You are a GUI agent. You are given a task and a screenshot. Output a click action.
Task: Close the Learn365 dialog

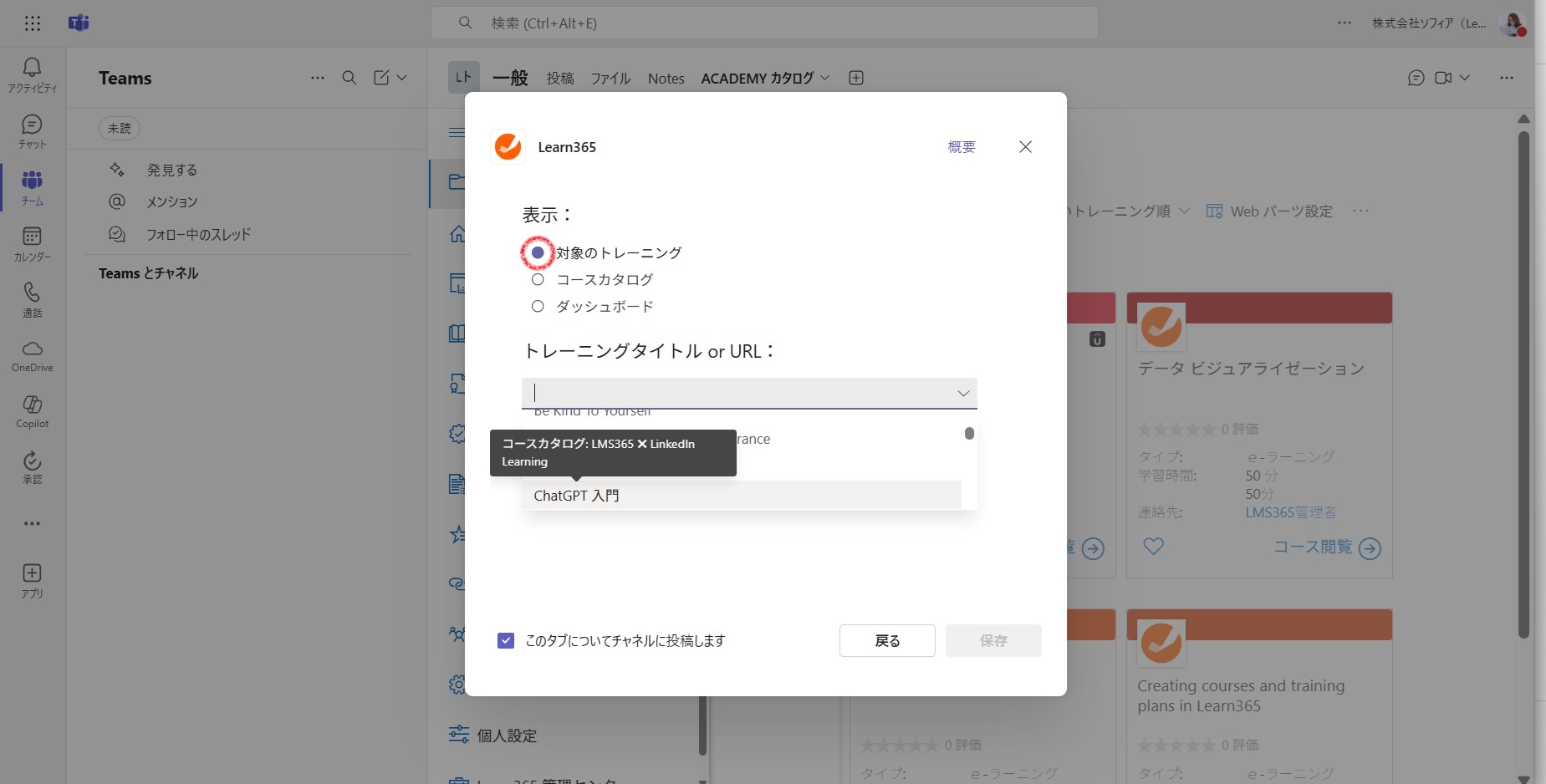coord(1025,147)
